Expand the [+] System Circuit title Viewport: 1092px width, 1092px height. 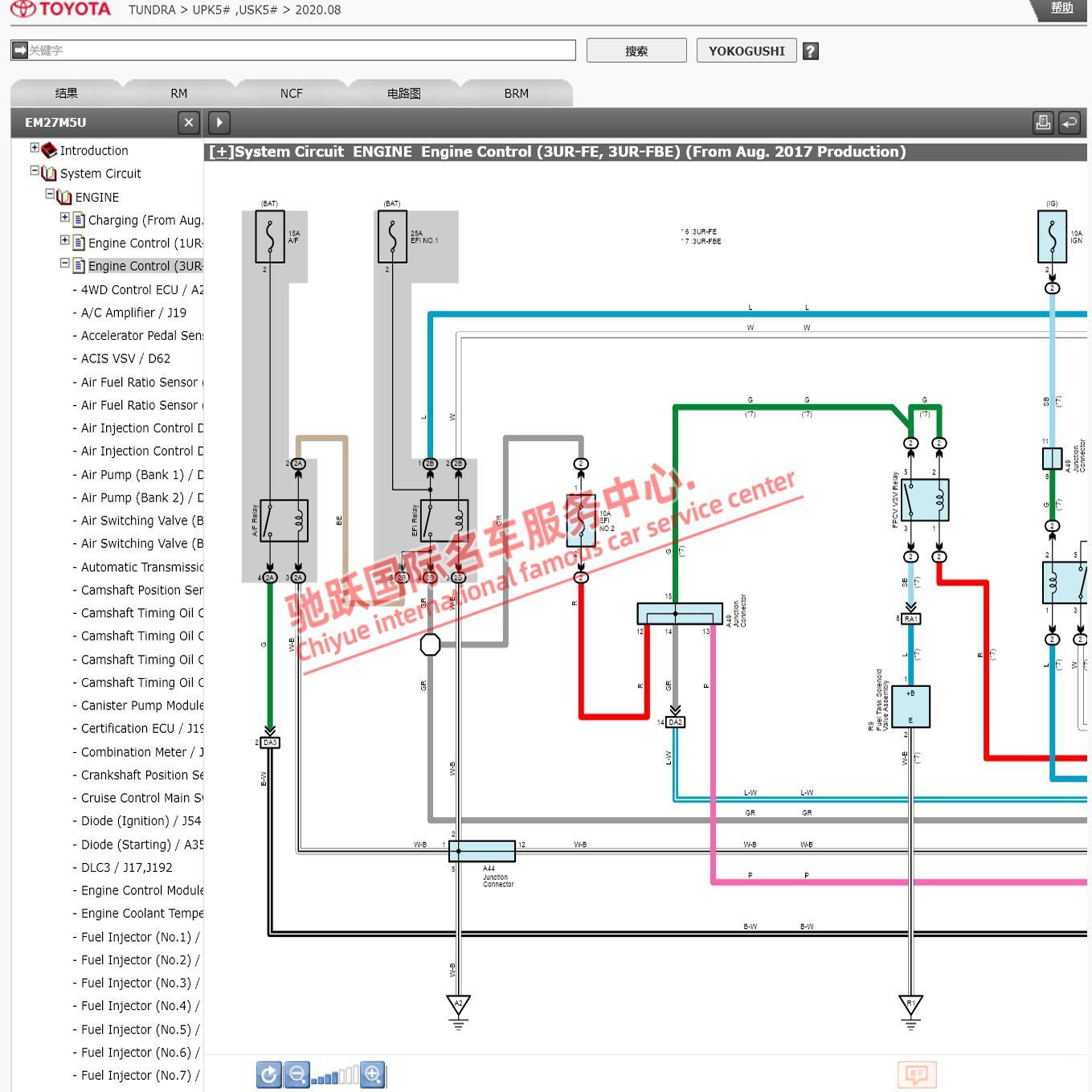(222, 152)
